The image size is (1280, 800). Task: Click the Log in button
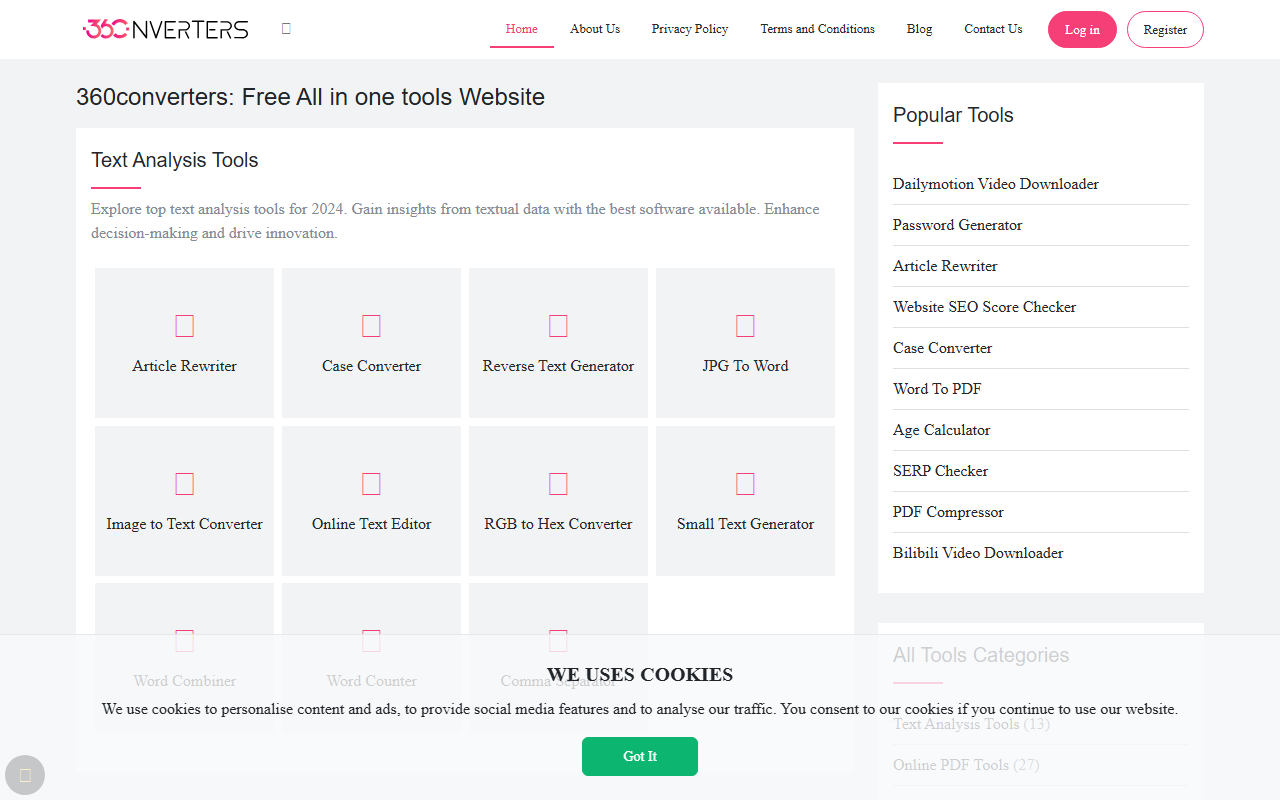[1082, 30]
